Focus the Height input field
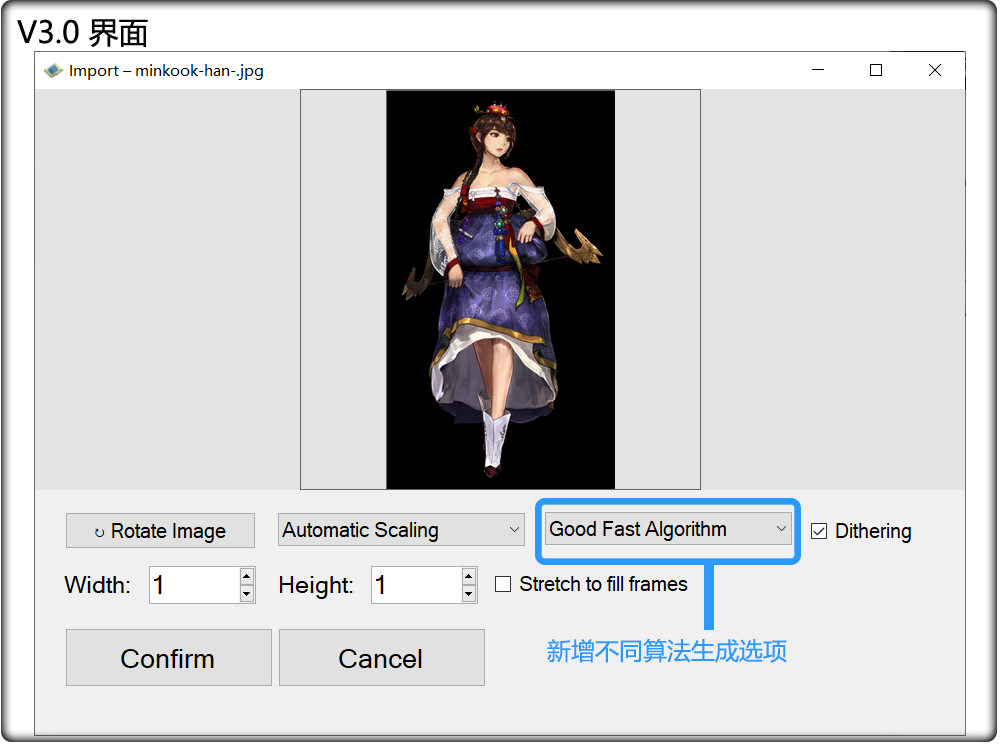Viewport: 1000px width, 744px height. [416, 586]
